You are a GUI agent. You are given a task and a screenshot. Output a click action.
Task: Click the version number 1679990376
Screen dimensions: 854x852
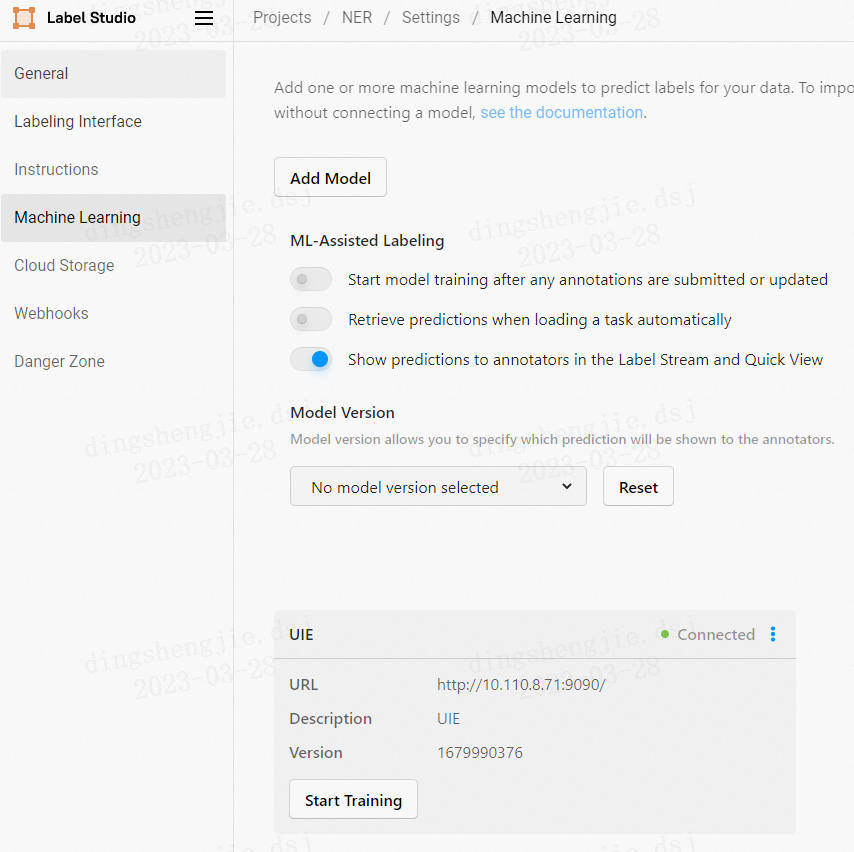(x=479, y=752)
